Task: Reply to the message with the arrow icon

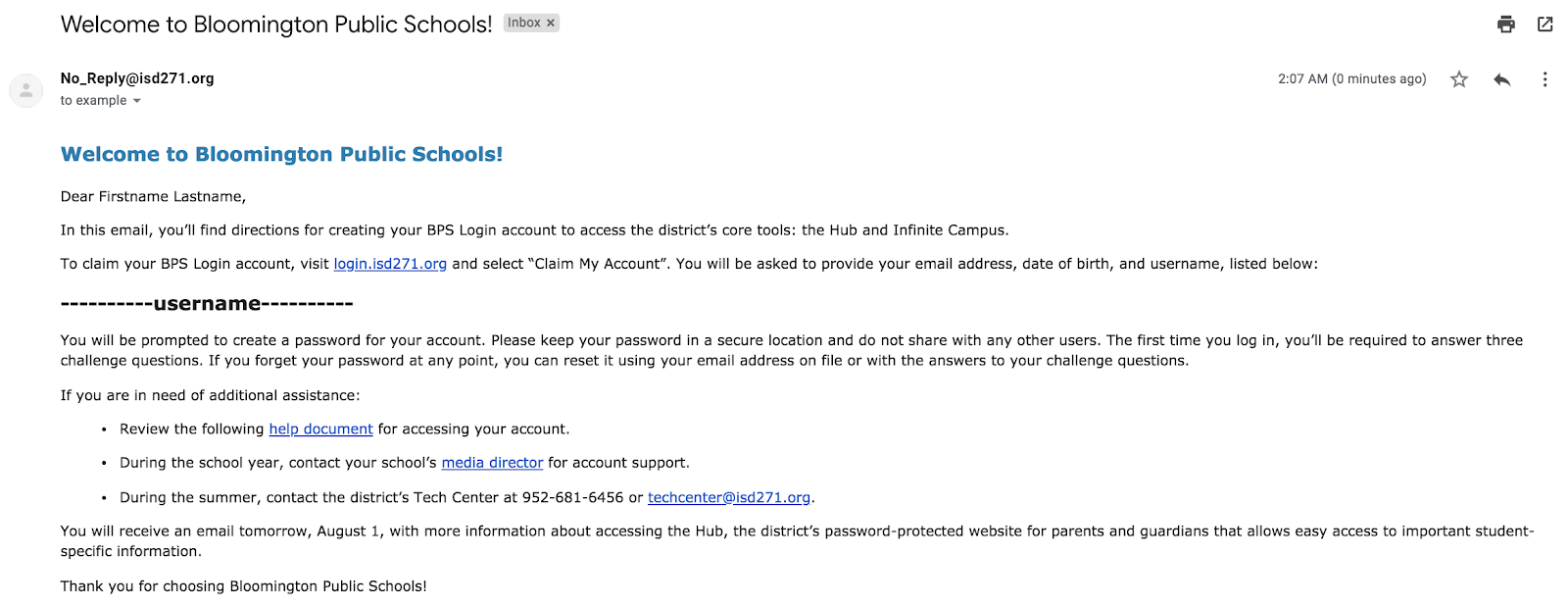Action: (1501, 79)
